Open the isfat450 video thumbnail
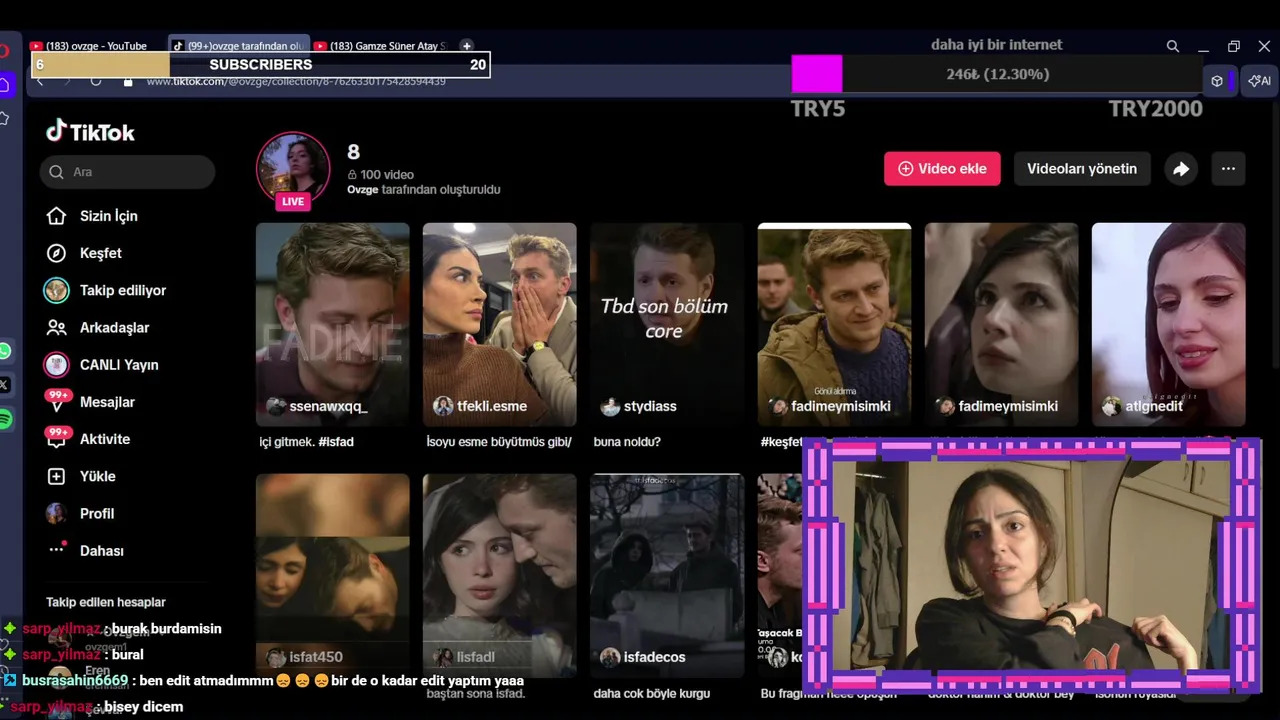Viewport: 1280px width, 720px height. click(x=333, y=575)
